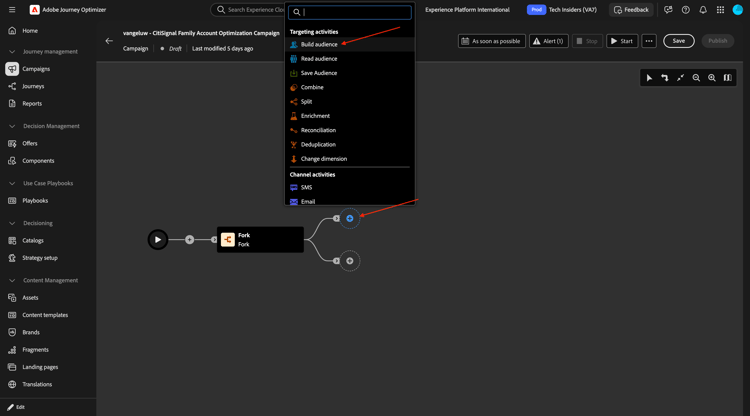750x416 pixels.
Task: Click the Adobe logo icon
Action: (x=34, y=10)
